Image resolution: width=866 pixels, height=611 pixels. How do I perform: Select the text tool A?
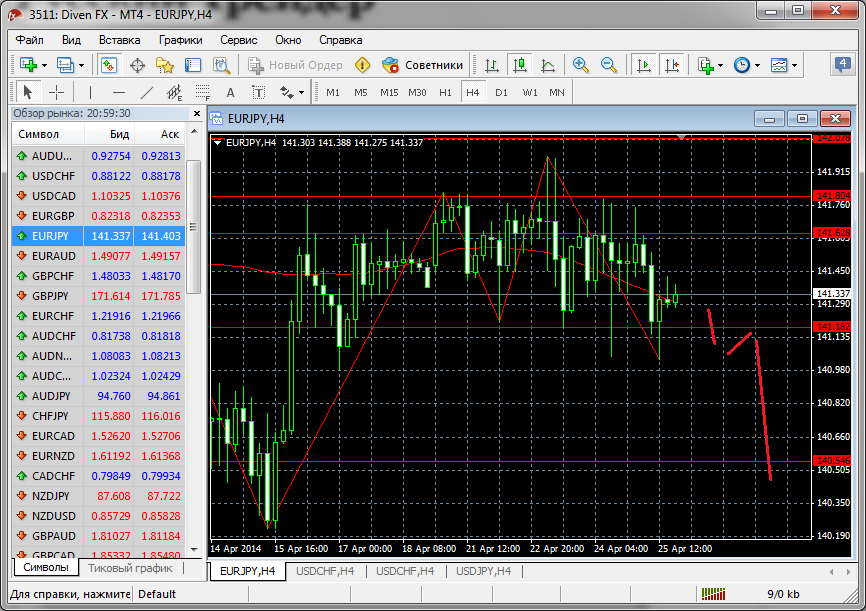click(230, 92)
